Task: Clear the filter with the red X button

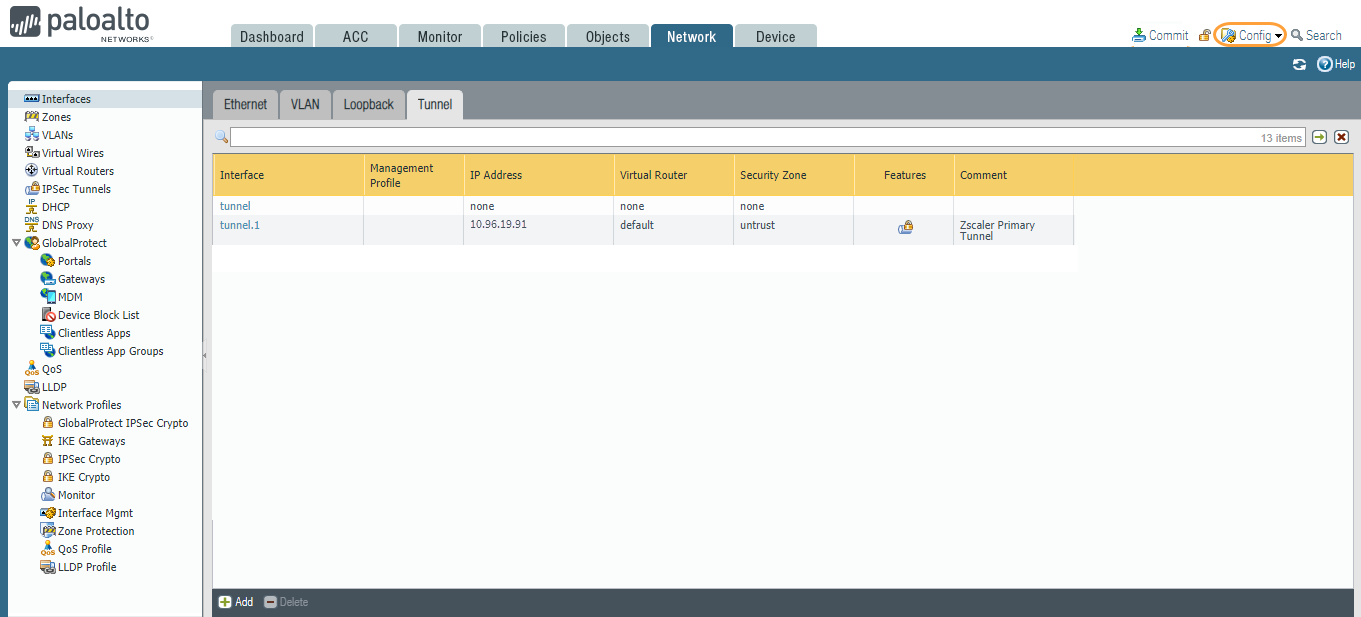Action: pyautogui.click(x=1341, y=137)
